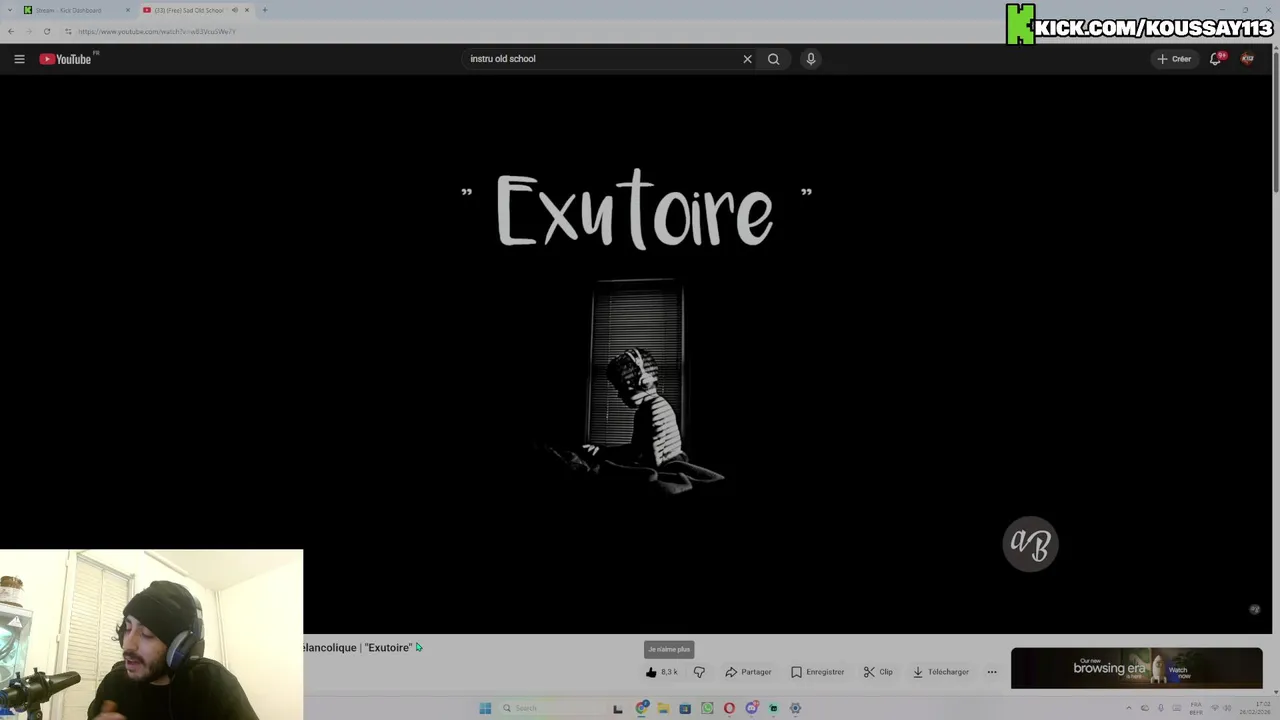The image size is (1280, 720).
Task: Go back with browser back arrow
Action: point(10,31)
